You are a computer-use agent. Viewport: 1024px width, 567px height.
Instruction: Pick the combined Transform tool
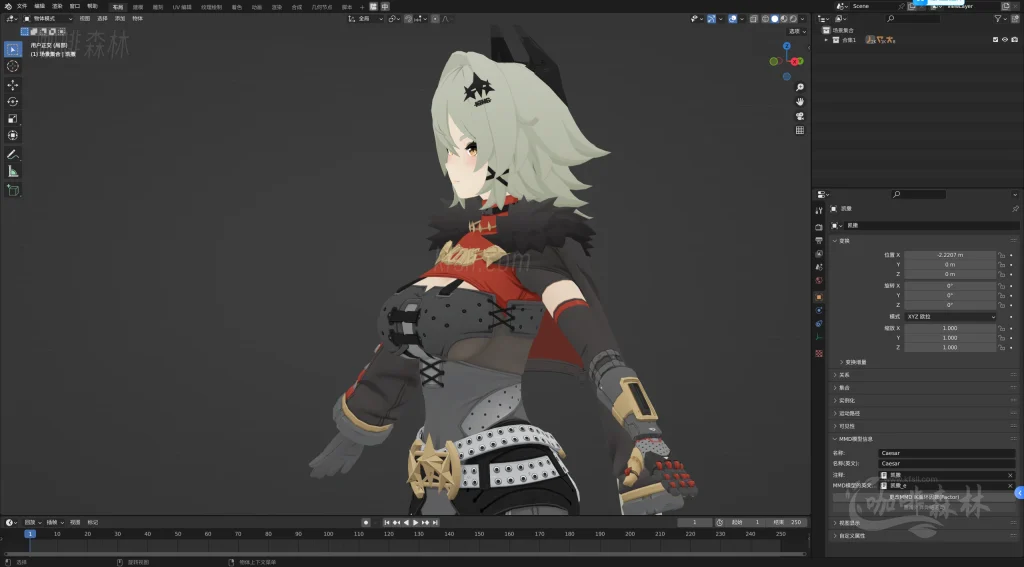click(x=12, y=135)
